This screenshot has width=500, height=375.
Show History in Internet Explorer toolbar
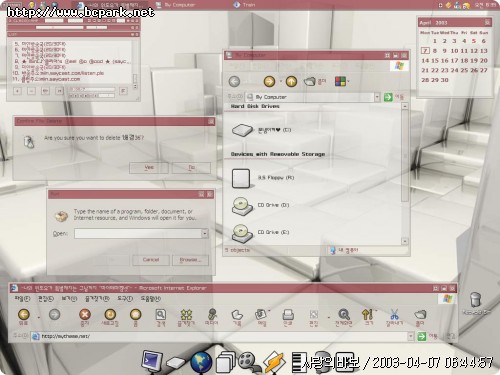237,314
